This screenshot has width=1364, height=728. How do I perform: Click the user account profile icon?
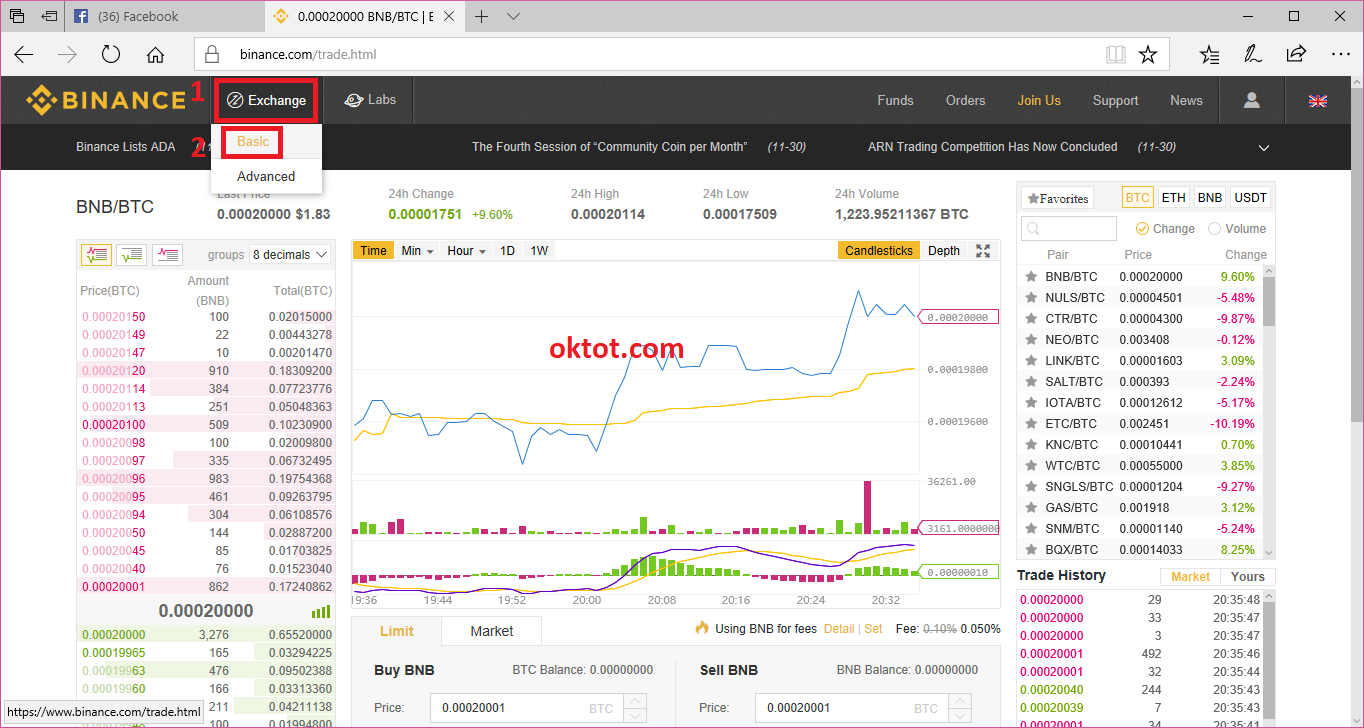pyautogui.click(x=1251, y=100)
